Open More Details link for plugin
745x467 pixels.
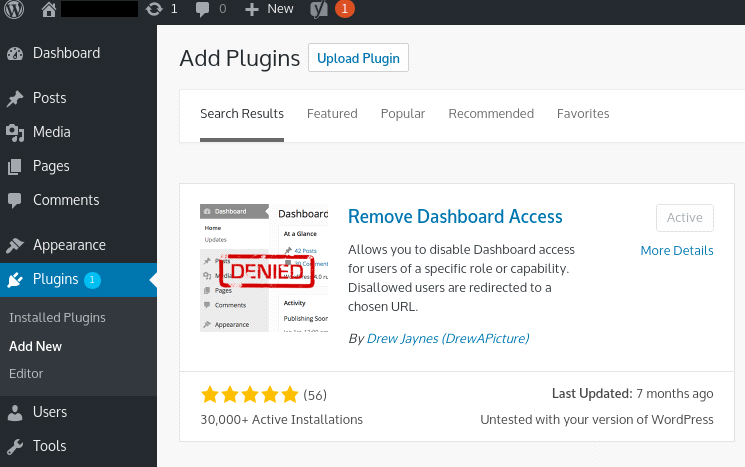tap(677, 250)
